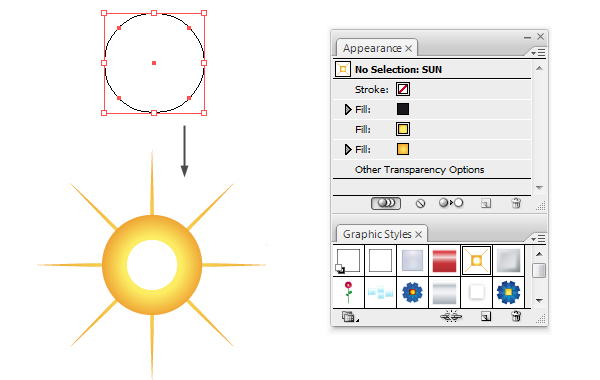
Task: Open Graphic Styles Libraries menu icon
Action: click(349, 317)
